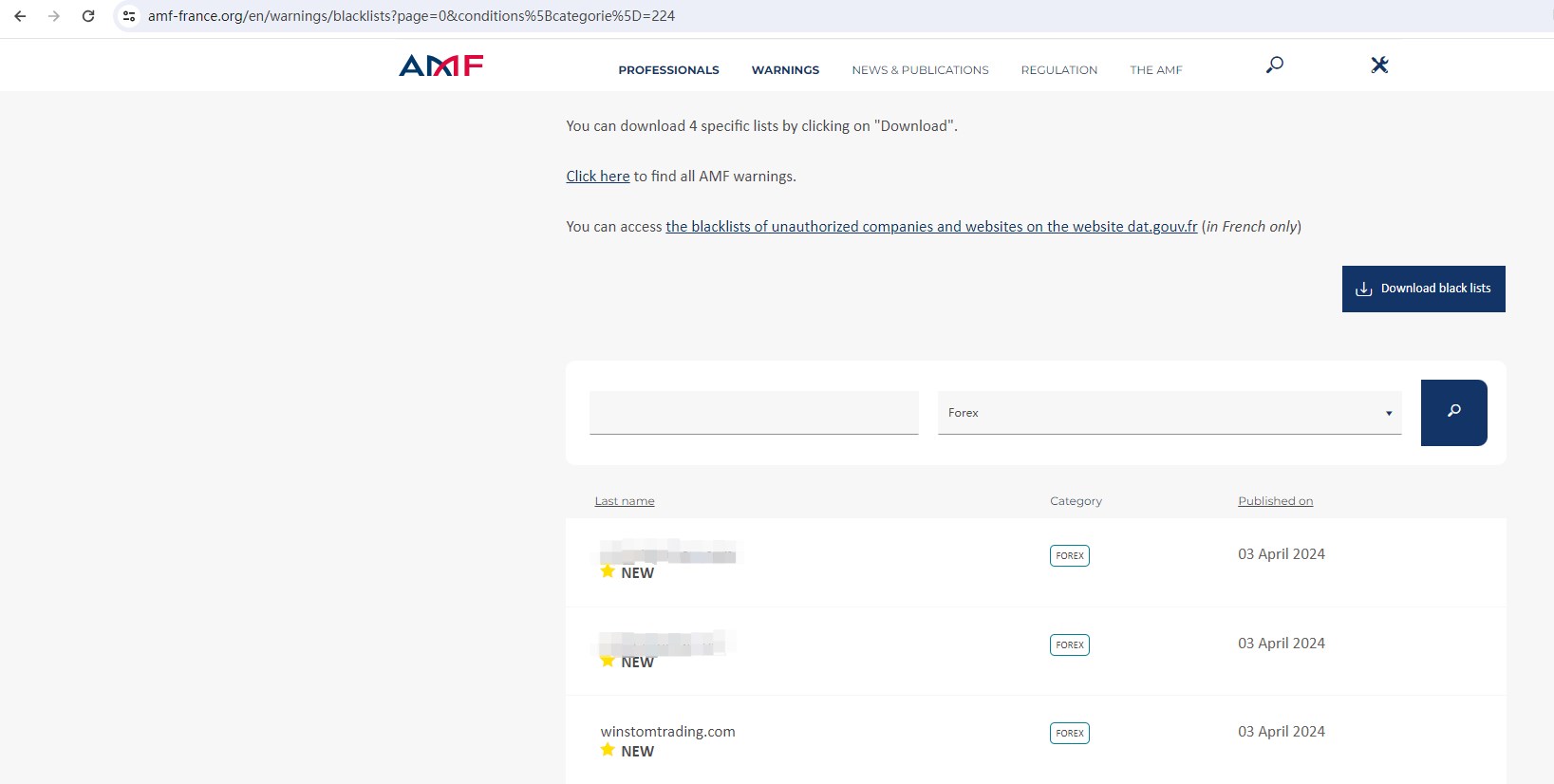Screen dimensions: 1554x784
Task: Open News & Publications menu
Action: pyautogui.click(x=920, y=70)
